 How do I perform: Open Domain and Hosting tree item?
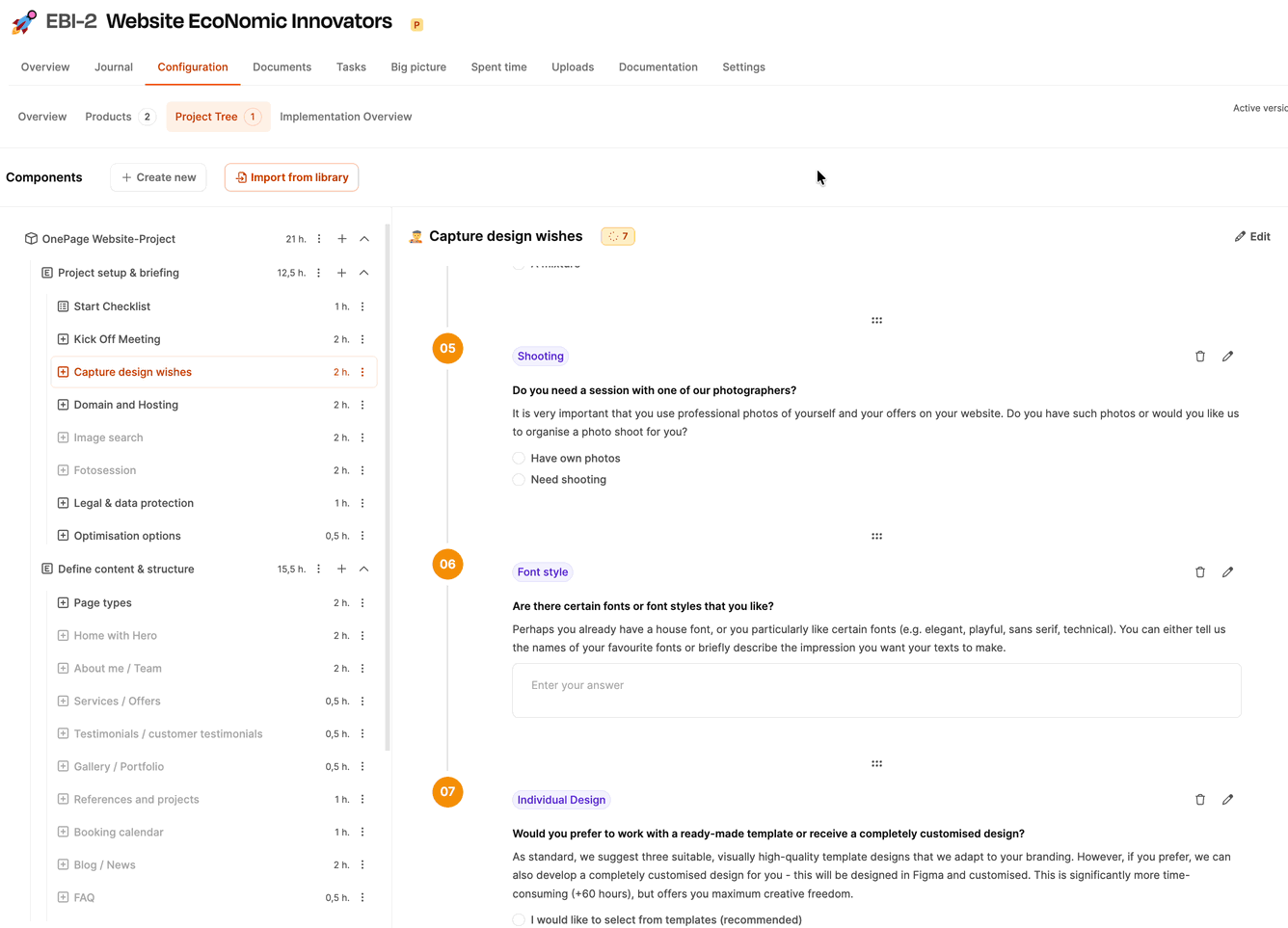[x=126, y=405]
